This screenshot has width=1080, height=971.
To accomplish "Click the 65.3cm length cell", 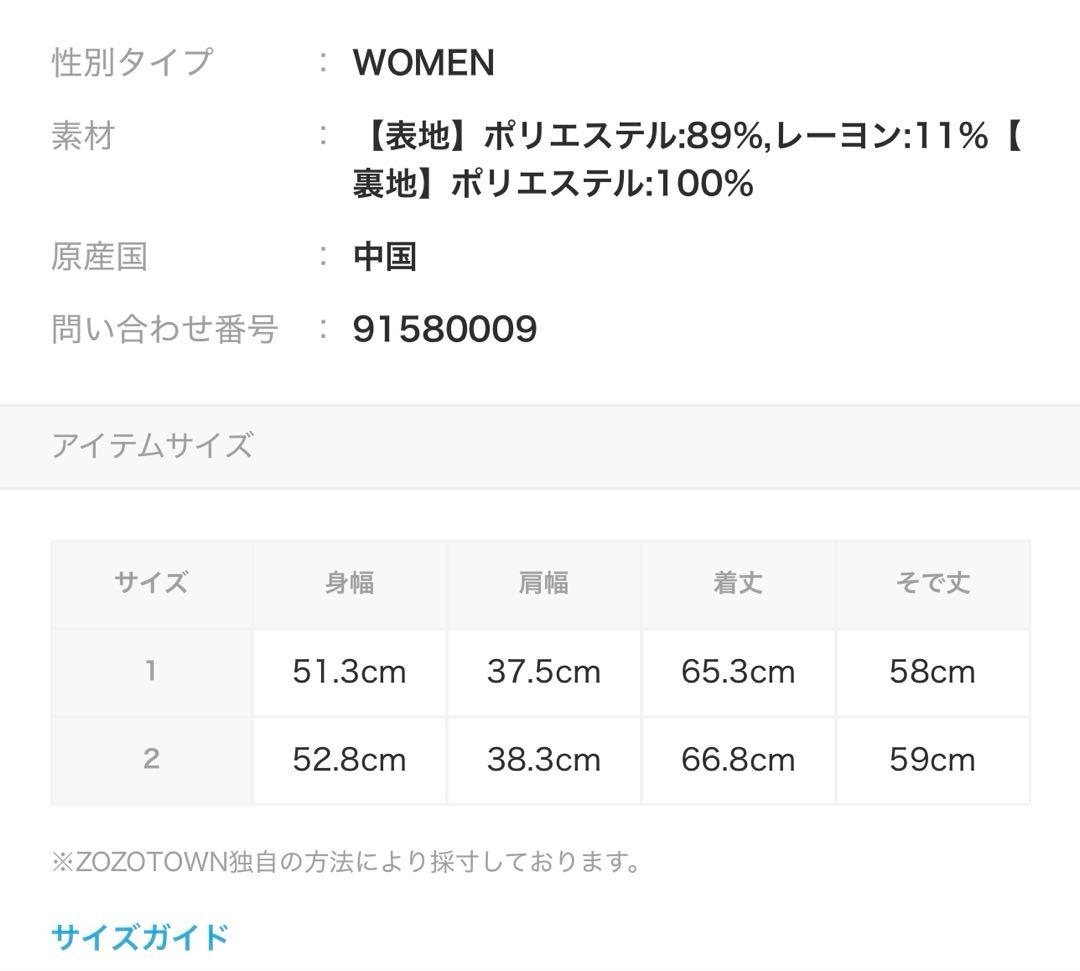I will point(738,671).
